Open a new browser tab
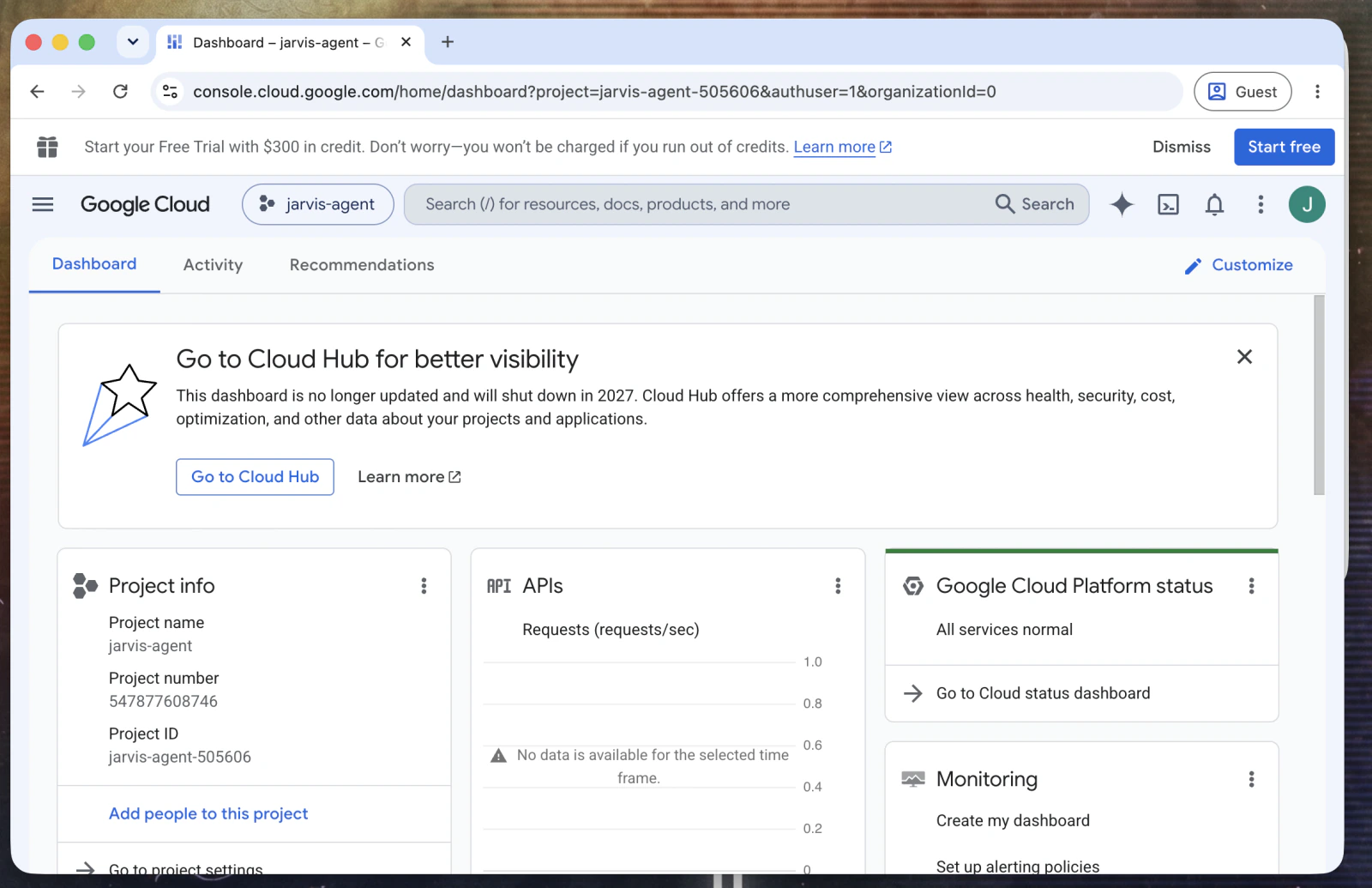 tap(448, 42)
